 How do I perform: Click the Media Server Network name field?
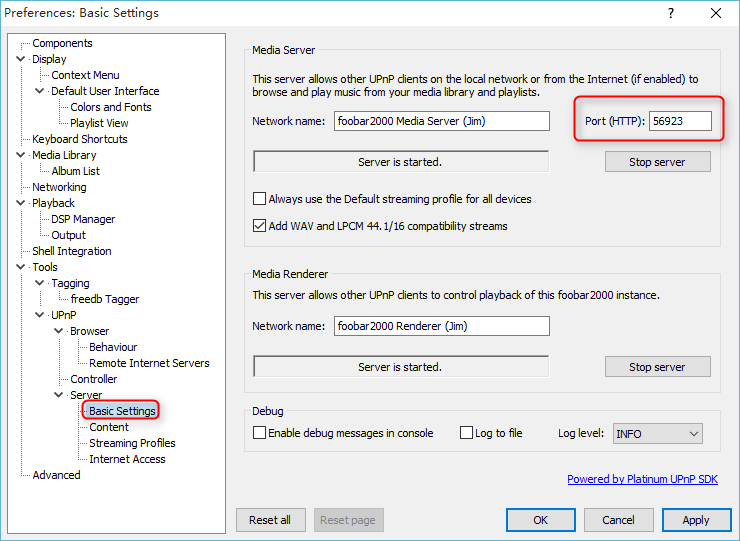click(442, 121)
